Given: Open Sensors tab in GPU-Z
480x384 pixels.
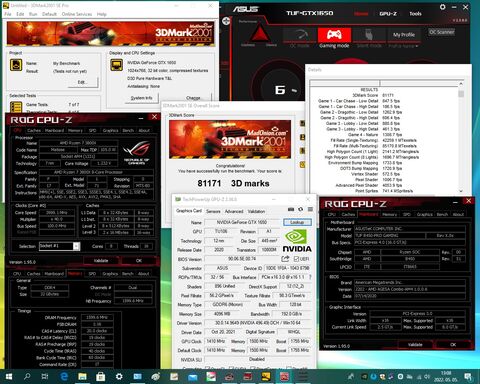Looking at the screenshot, I should click(x=213, y=211).
